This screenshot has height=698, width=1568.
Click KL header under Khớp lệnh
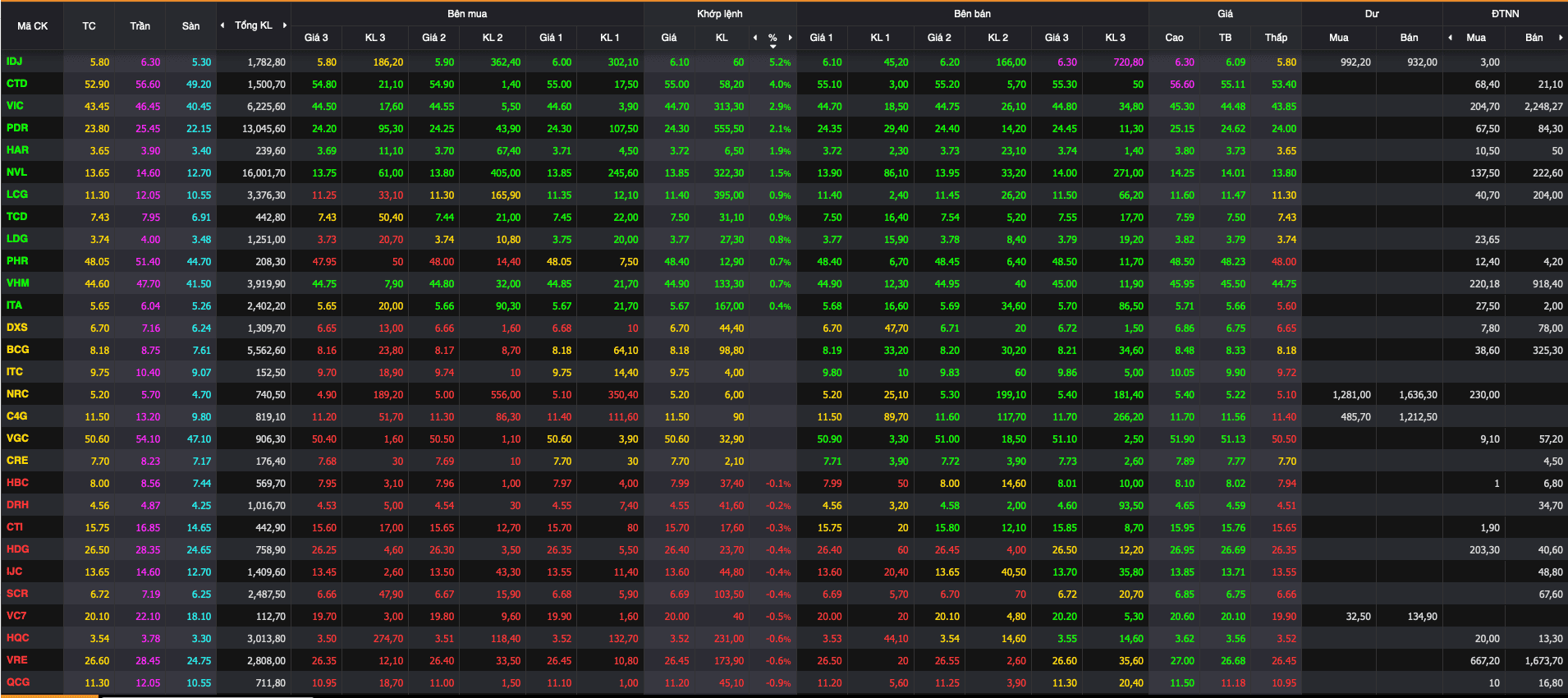pyautogui.click(x=722, y=38)
